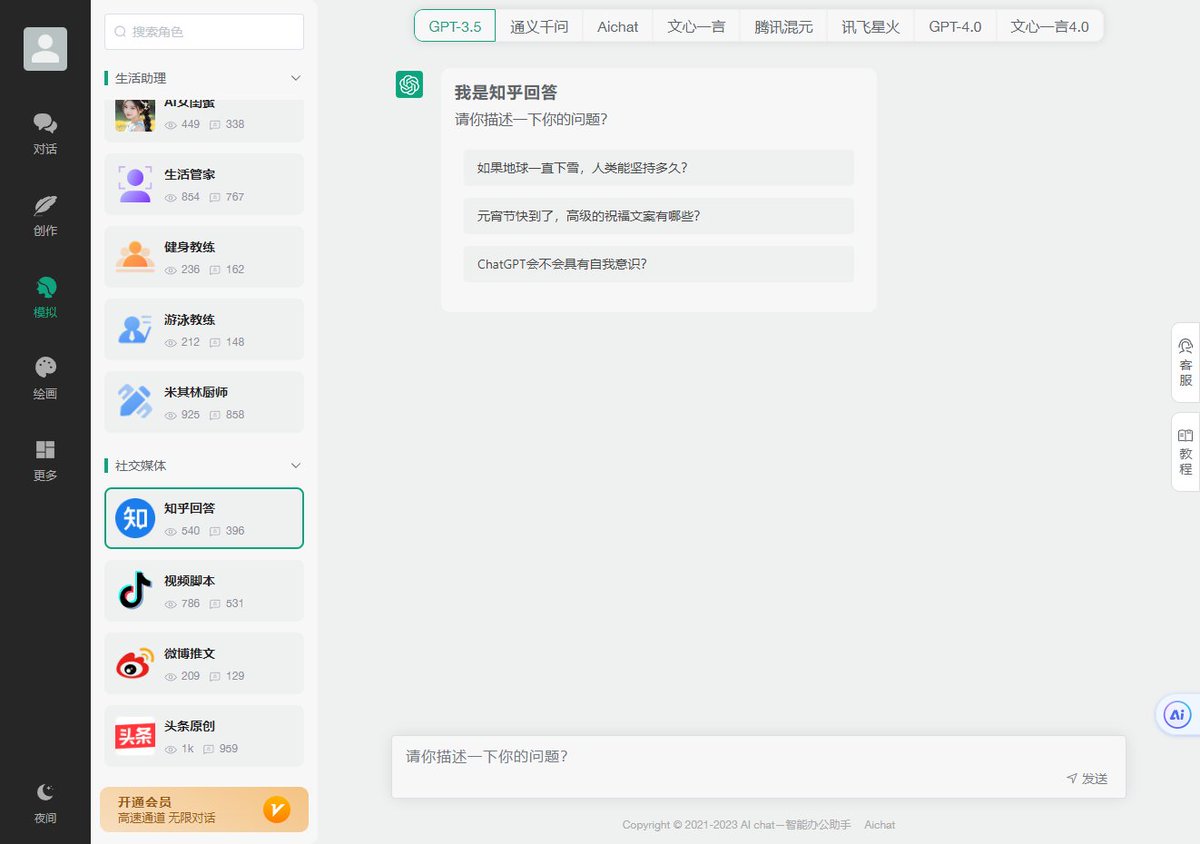Focus the 搜索角色 search field

tap(204, 32)
